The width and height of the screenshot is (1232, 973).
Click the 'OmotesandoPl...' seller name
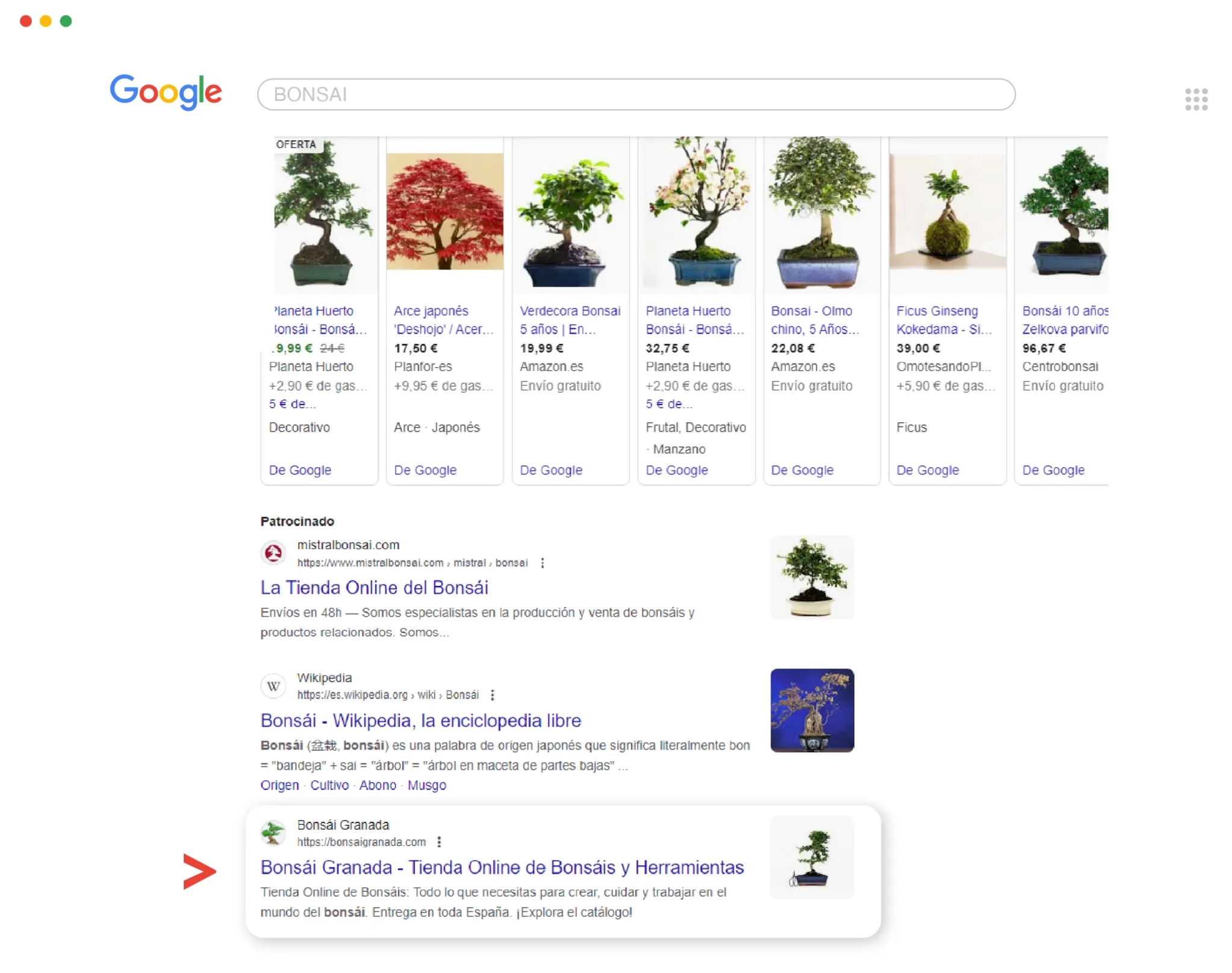coord(943,367)
